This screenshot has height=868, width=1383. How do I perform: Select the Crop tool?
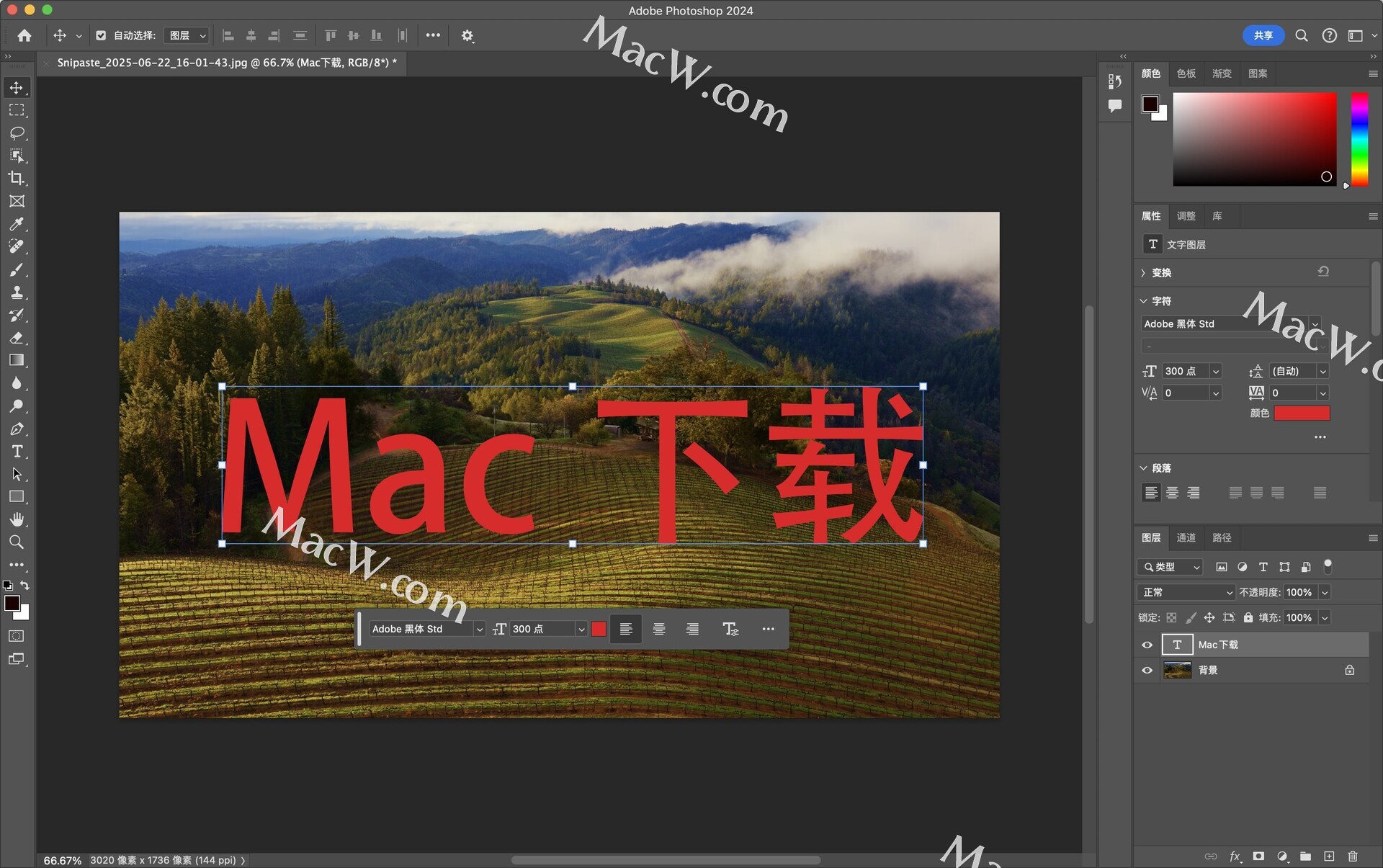pos(17,178)
